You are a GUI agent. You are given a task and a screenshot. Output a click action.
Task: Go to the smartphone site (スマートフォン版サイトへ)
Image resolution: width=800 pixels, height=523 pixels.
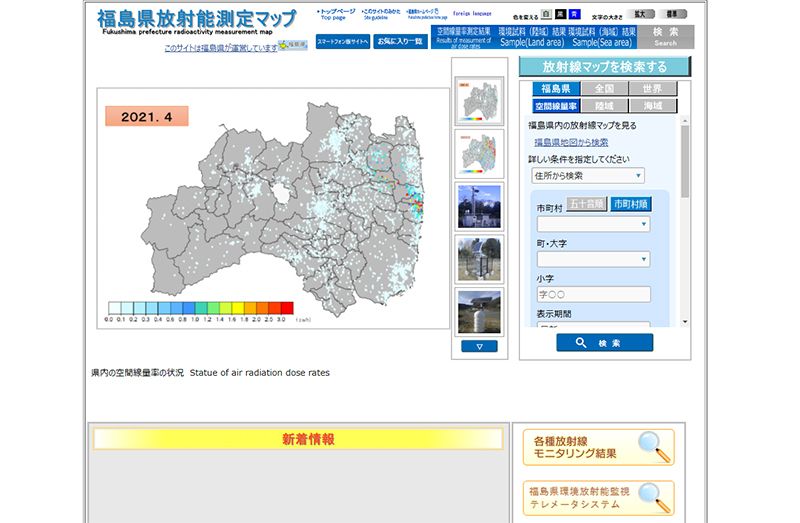pos(342,41)
